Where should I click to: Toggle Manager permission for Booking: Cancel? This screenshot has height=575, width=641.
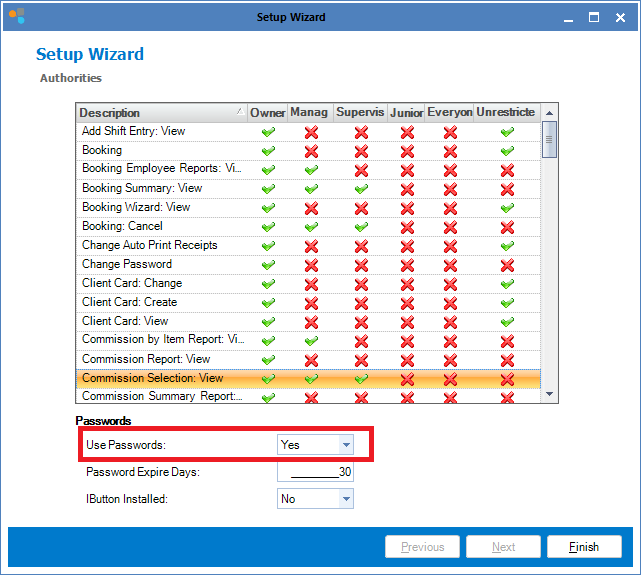(311, 227)
